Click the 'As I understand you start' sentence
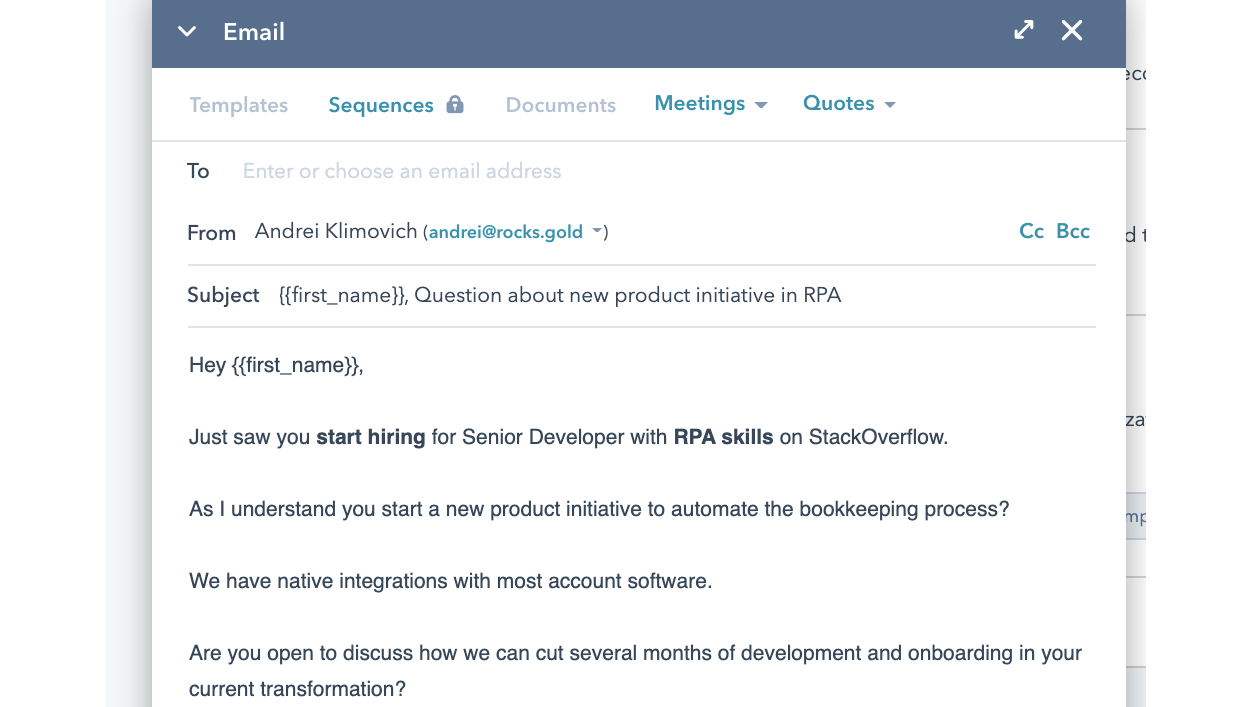Image resolution: width=1258 pixels, height=707 pixels. coord(598,509)
